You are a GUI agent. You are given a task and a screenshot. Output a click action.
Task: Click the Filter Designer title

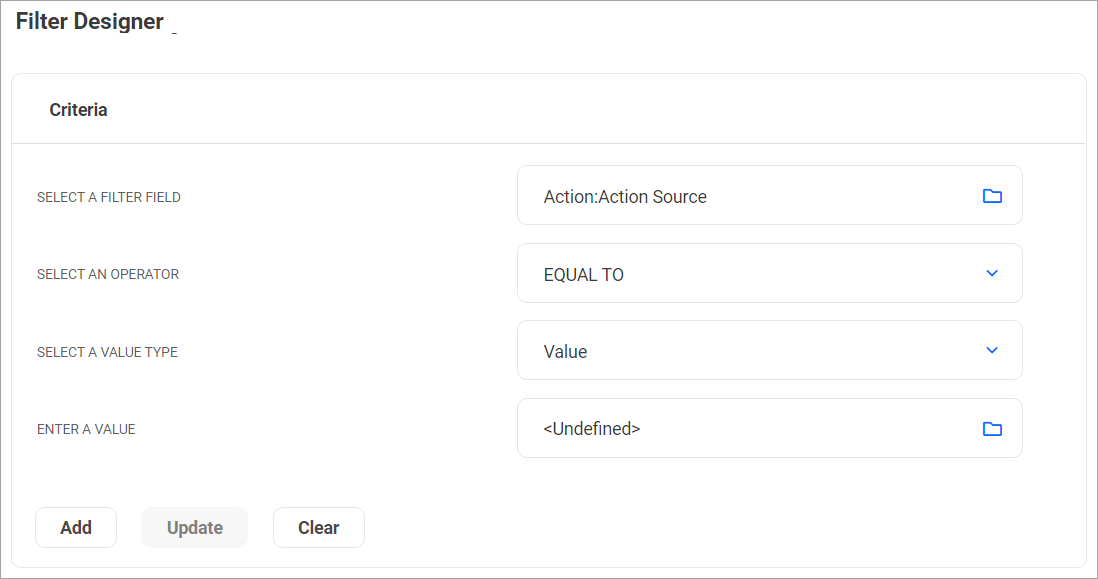[x=89, y=20]
